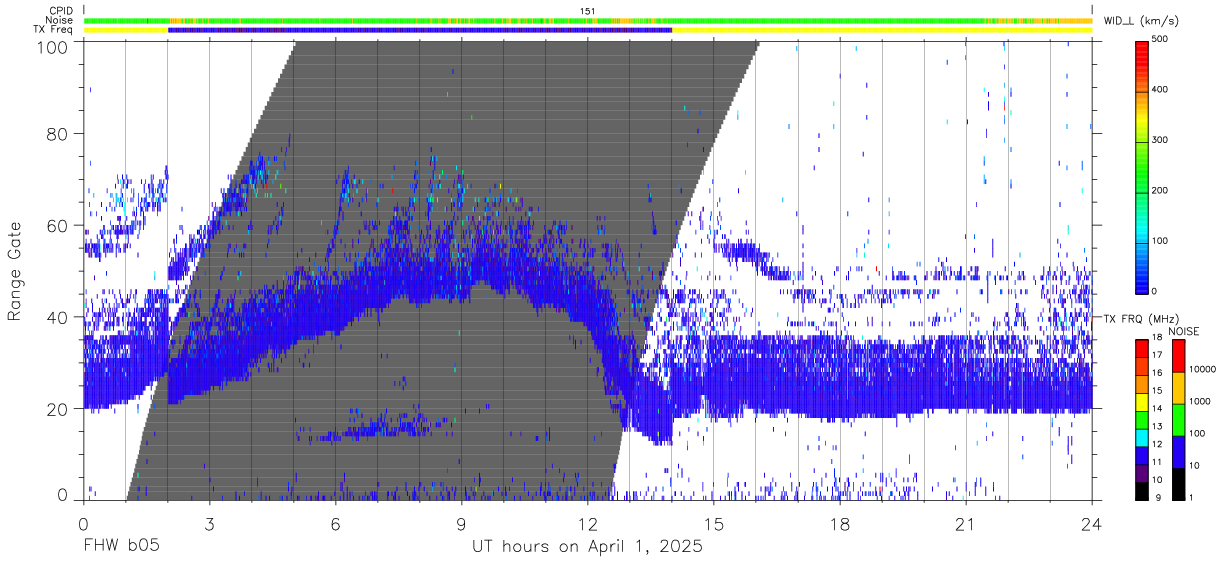This screenshot has width=1228, height=567.
Task: Click the TX FRQ (MHz) color bar
Action: pyautogui.click(x=1142, y=420)
